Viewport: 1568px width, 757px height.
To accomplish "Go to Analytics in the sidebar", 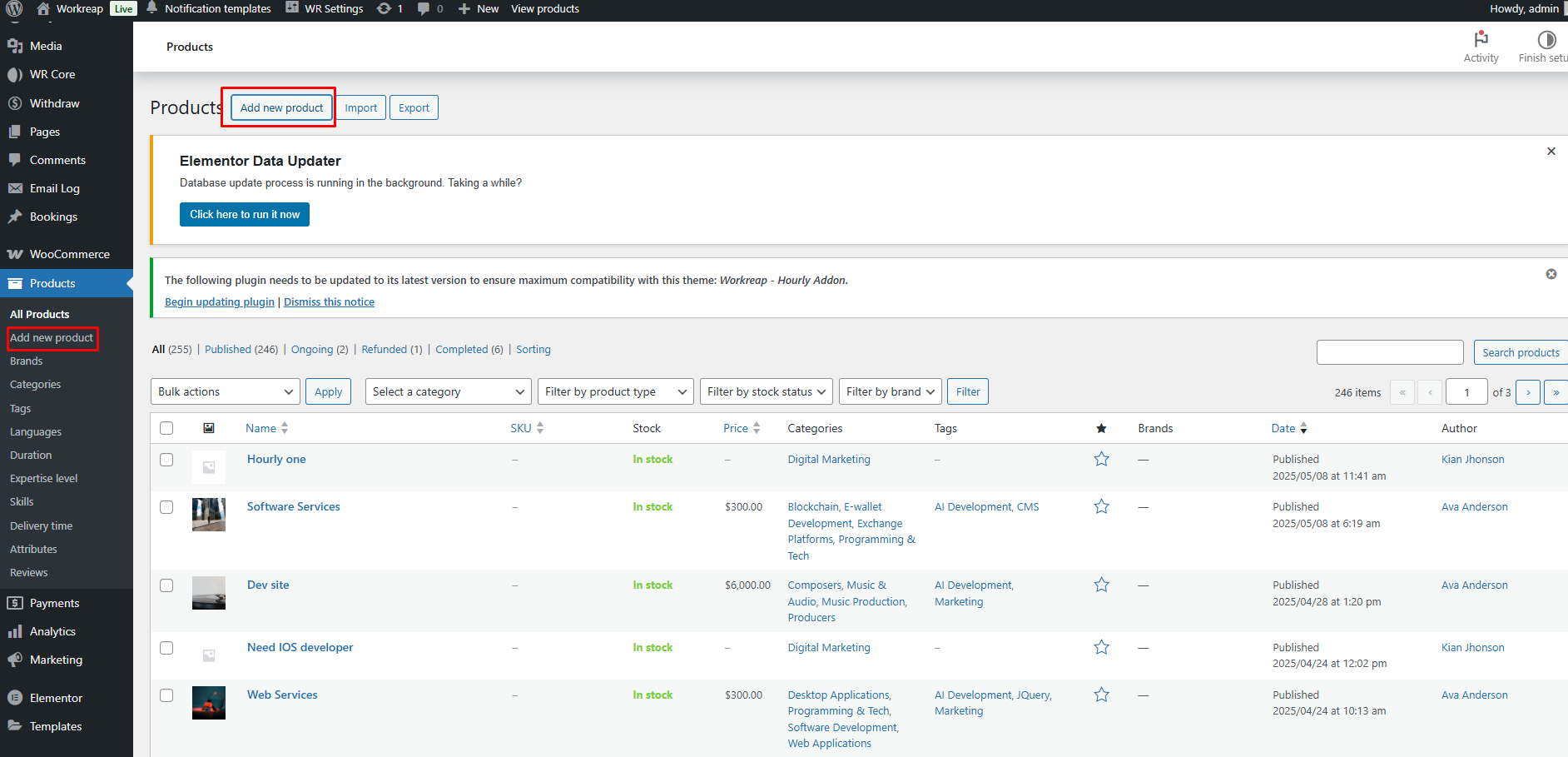I will coord(52,631).
